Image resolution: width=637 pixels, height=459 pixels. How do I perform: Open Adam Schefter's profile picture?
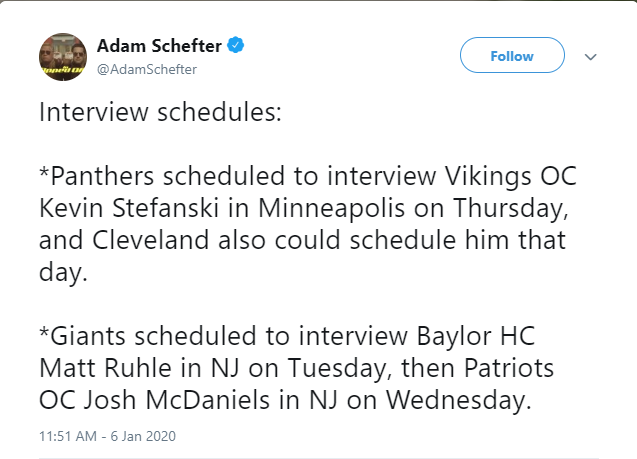(x=63, y=57)
